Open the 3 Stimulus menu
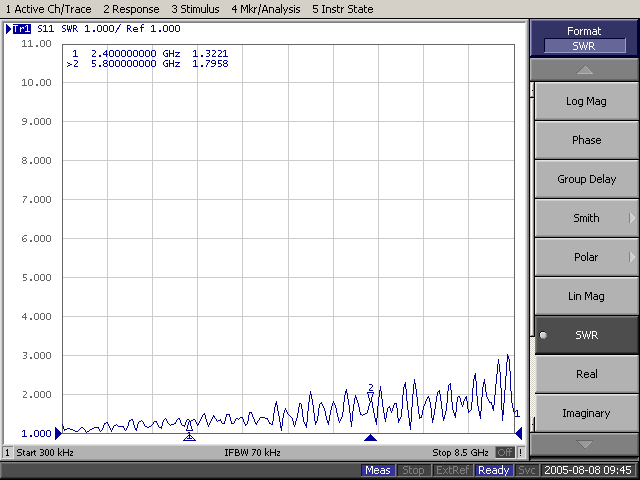This screenshot has width=640, height=480. click(x=195, y=9)
